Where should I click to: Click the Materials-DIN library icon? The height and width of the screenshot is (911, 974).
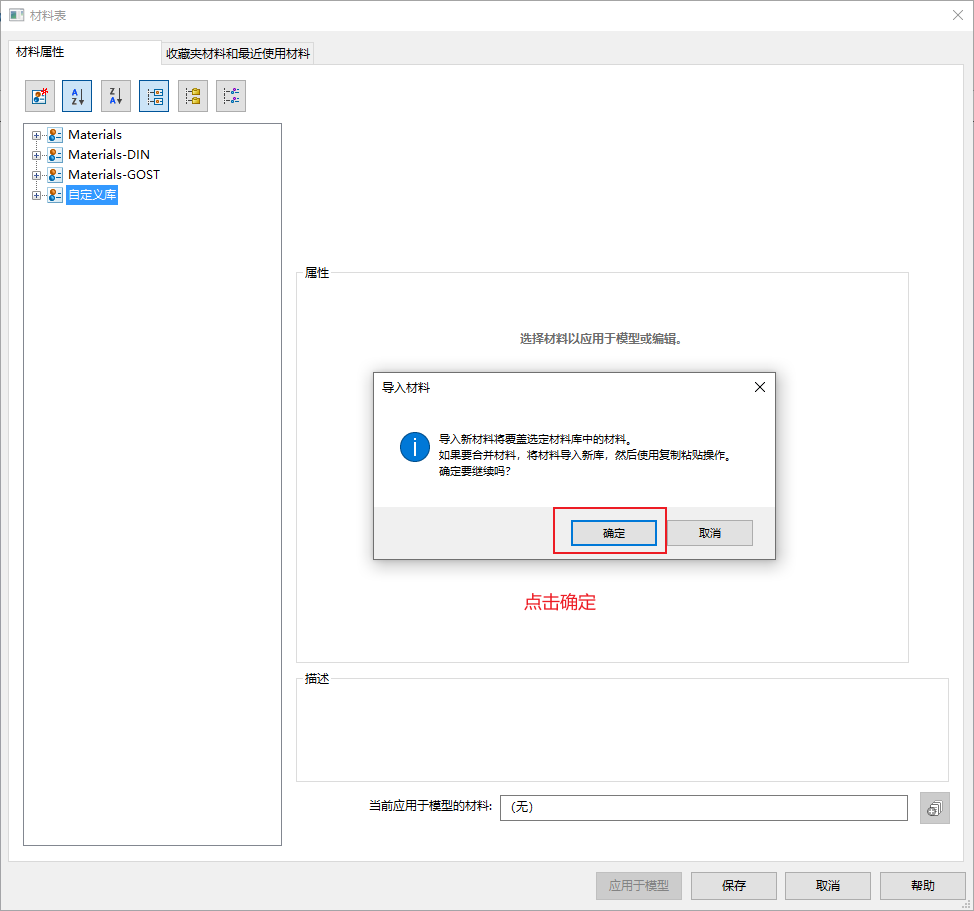(x=55, y=155)
